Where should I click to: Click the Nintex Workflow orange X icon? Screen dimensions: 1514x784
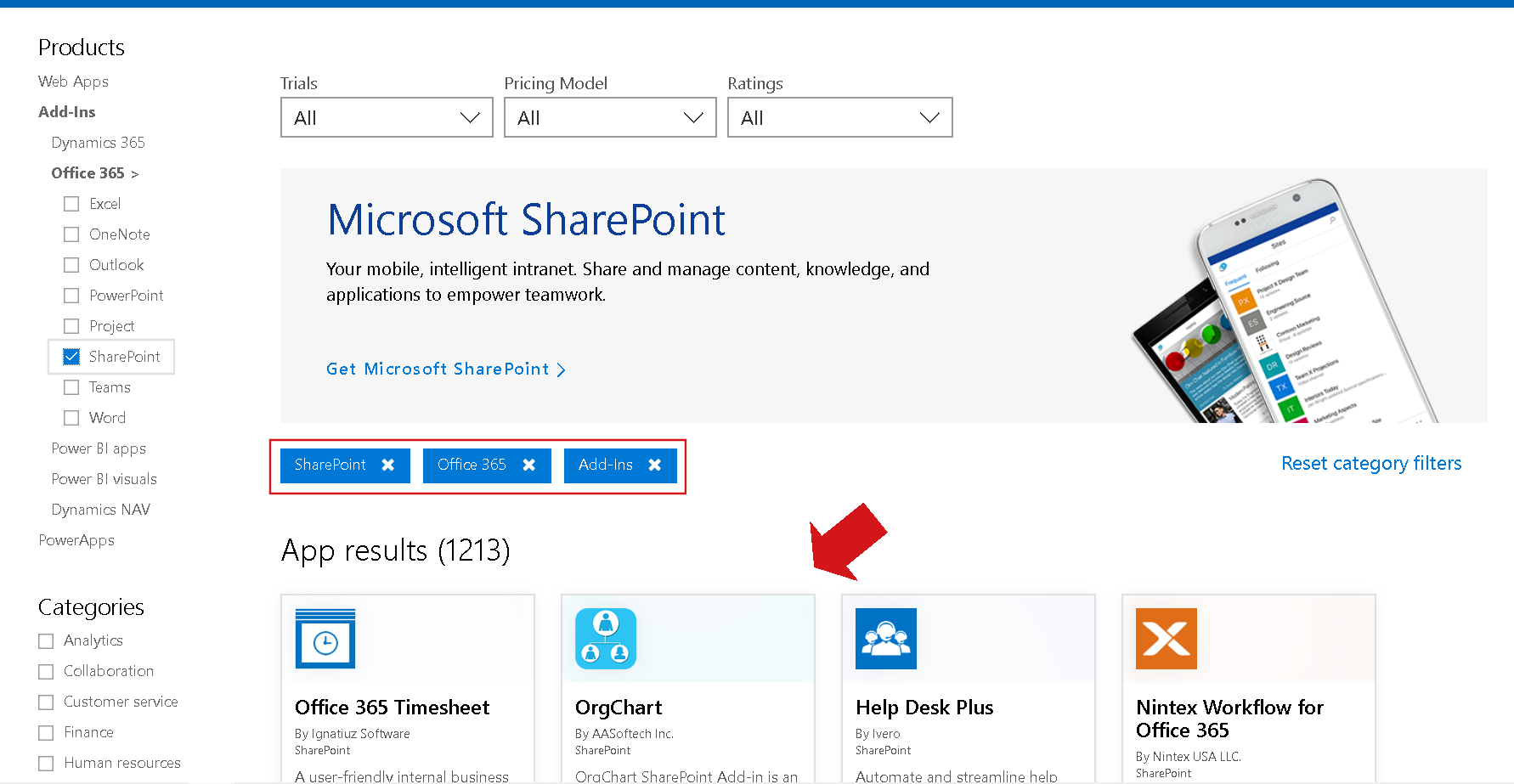pyautogui.click(x=1167, y=639)
